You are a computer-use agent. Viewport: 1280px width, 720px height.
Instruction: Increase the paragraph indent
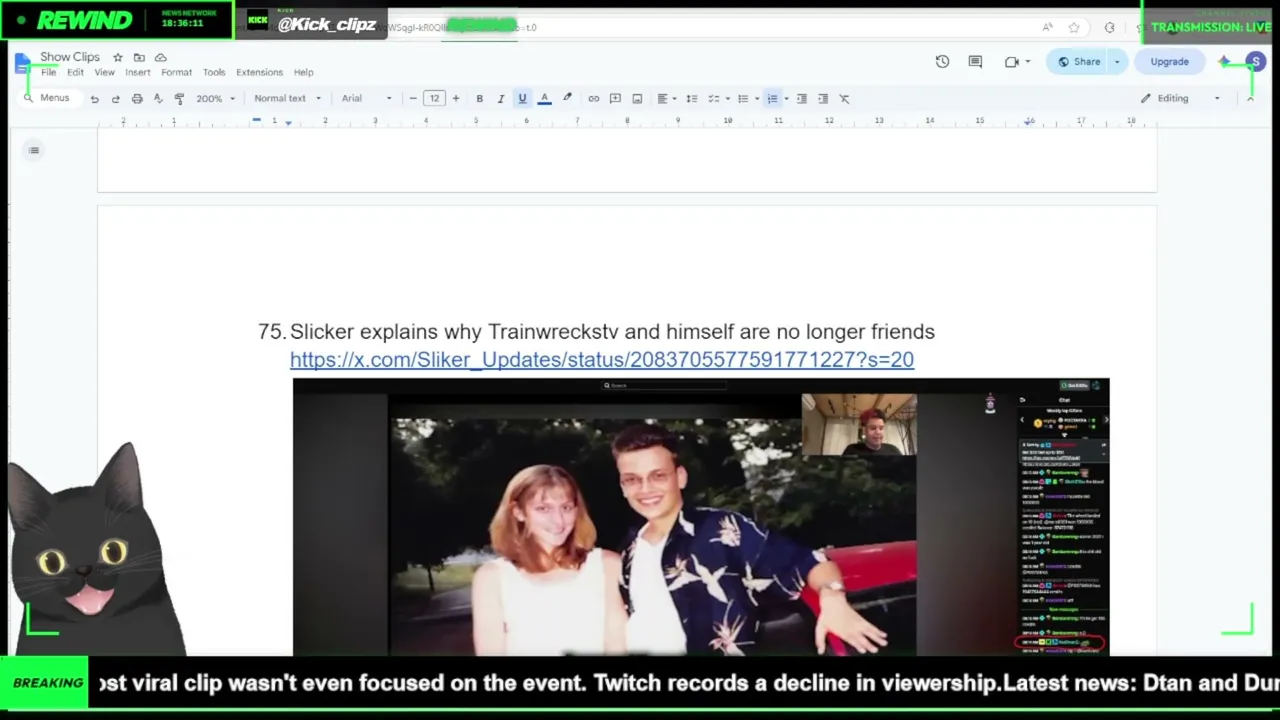[x=823, y=99]
